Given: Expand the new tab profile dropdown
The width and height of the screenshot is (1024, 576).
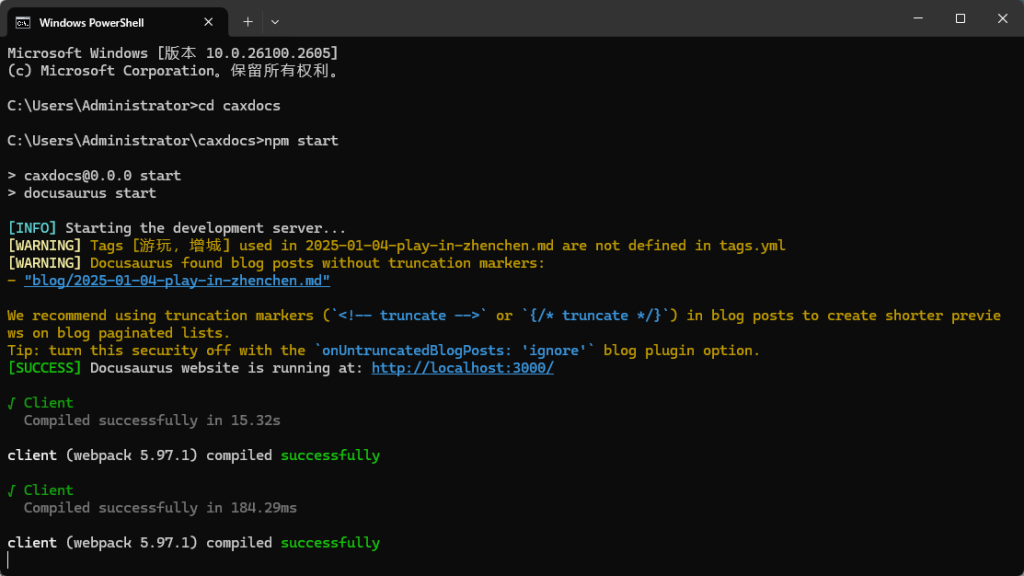Looking at the screenshot, I should 275,22.
